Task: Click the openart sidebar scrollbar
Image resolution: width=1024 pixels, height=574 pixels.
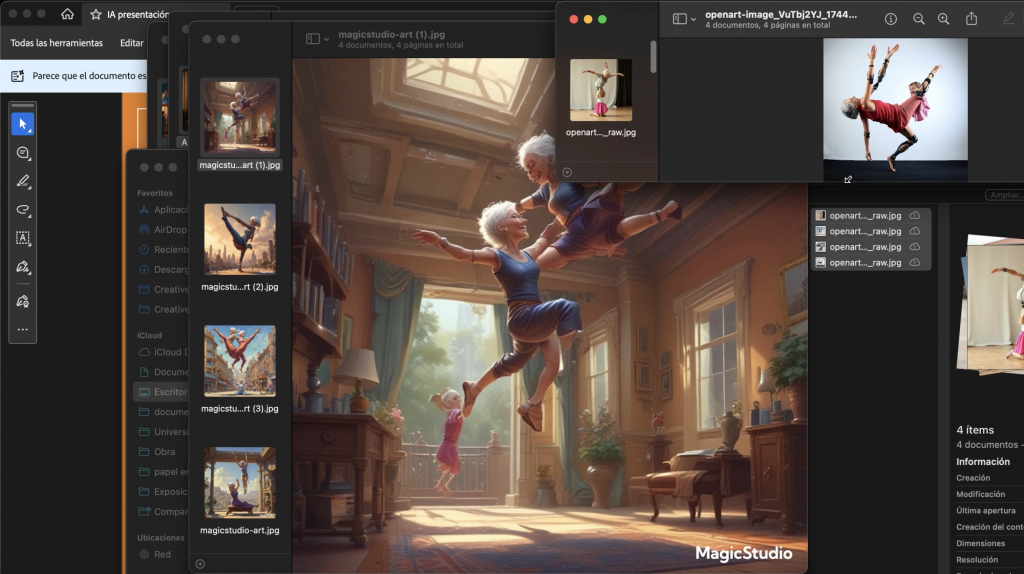Action: click(x=654, y=57)
